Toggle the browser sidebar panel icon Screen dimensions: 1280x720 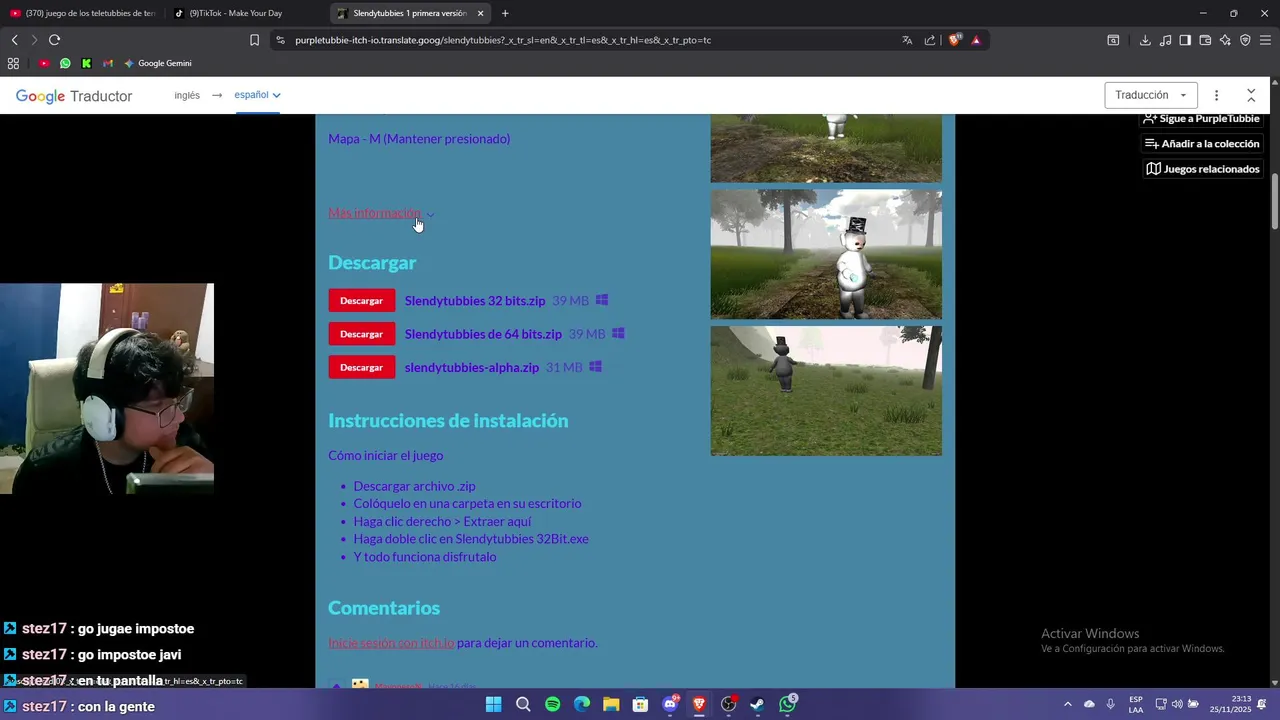click(1185, 40)
